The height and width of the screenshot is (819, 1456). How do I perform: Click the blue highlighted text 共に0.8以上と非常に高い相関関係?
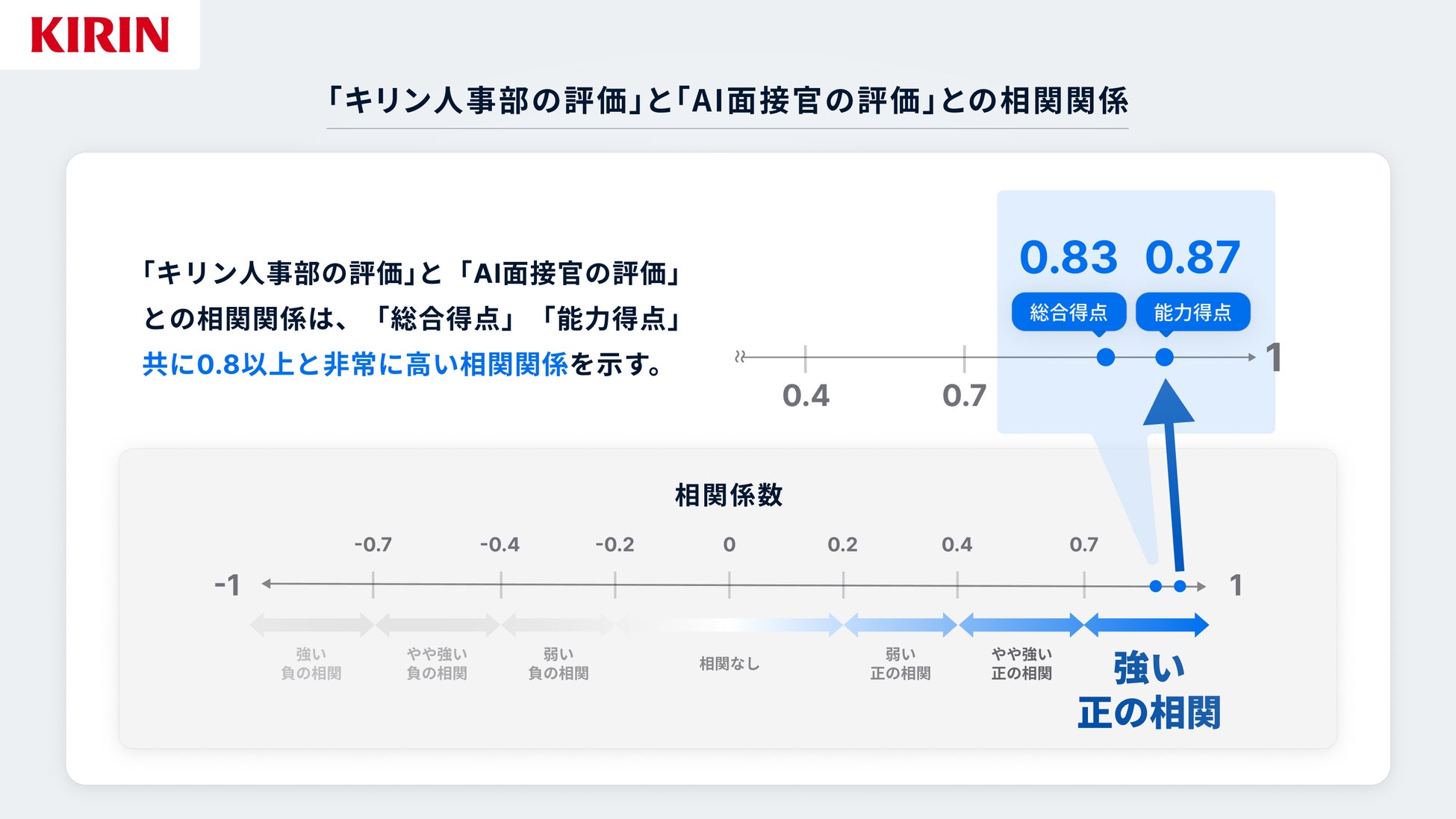(355, 364)
